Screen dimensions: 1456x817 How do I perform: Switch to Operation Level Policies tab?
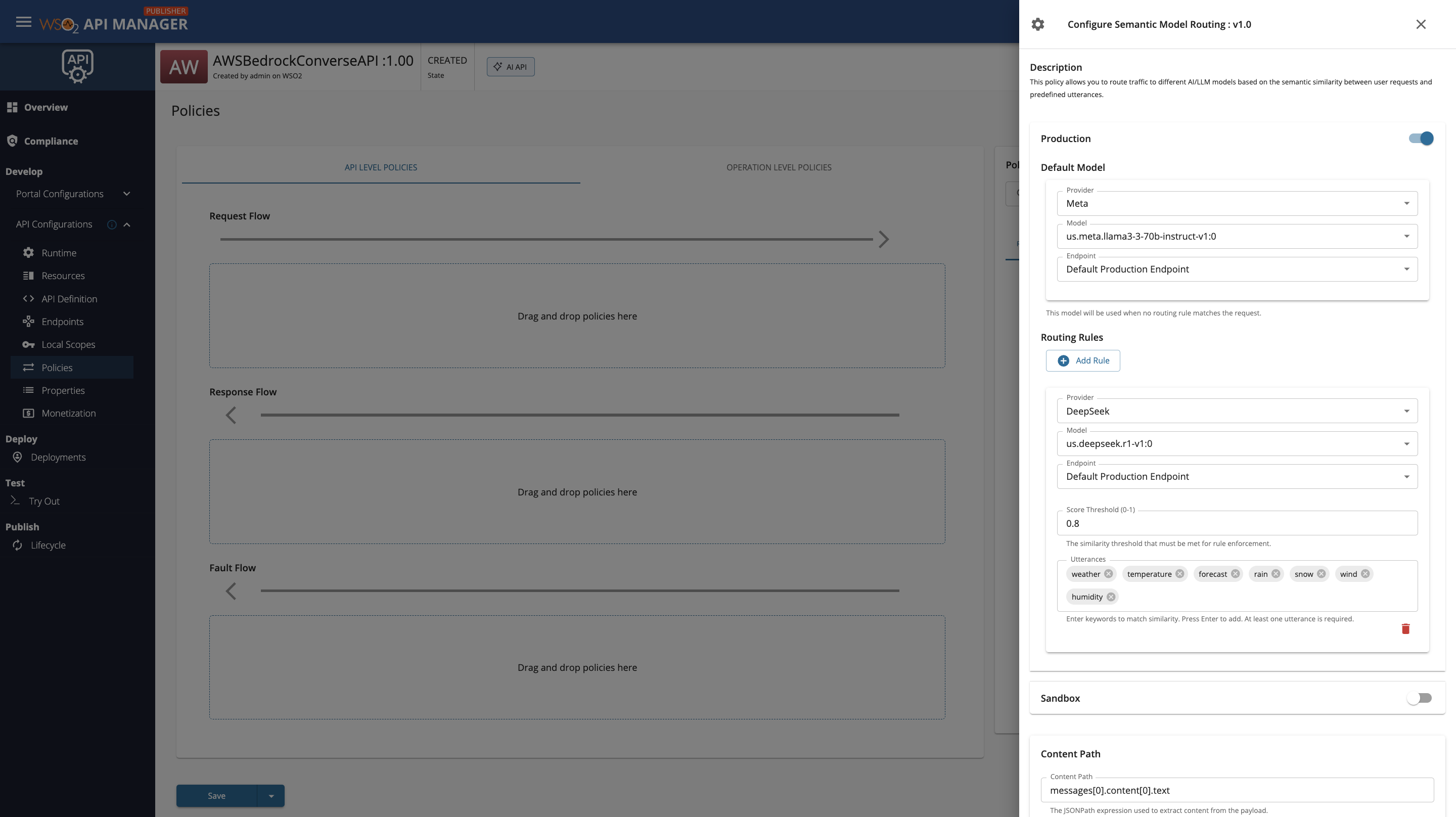point(779,167)
